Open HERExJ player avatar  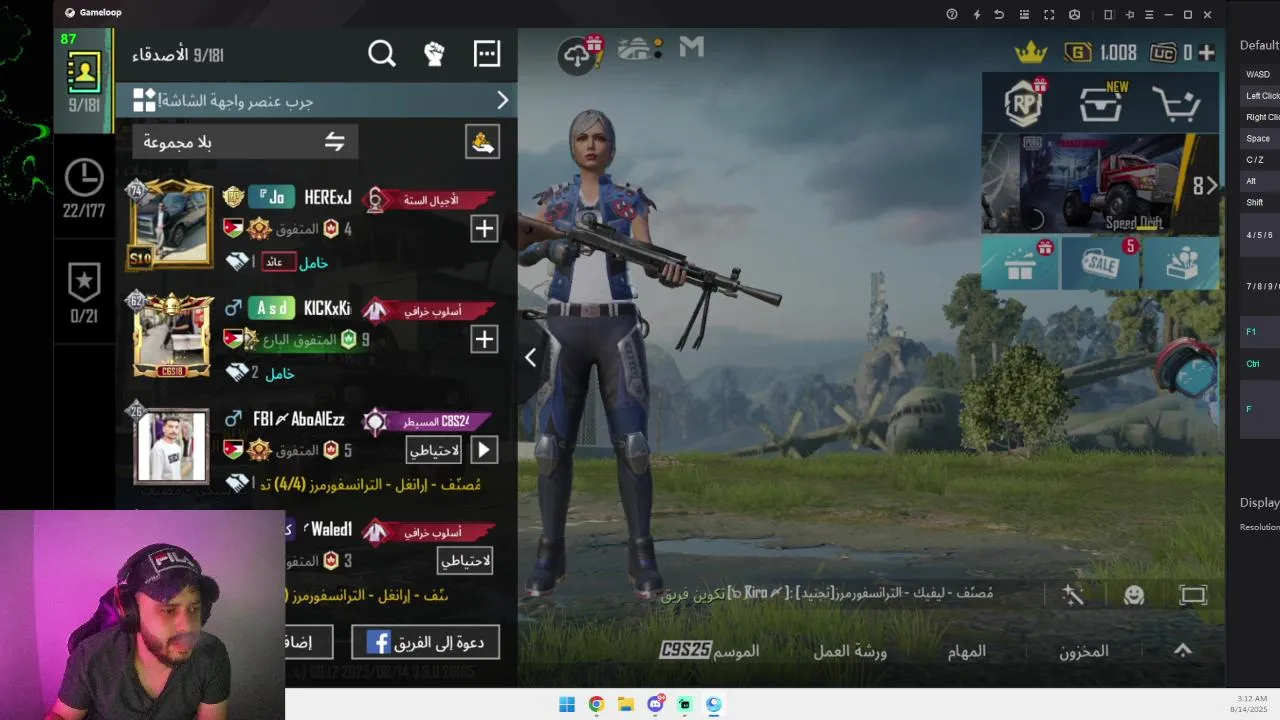[x=171, y=226]
